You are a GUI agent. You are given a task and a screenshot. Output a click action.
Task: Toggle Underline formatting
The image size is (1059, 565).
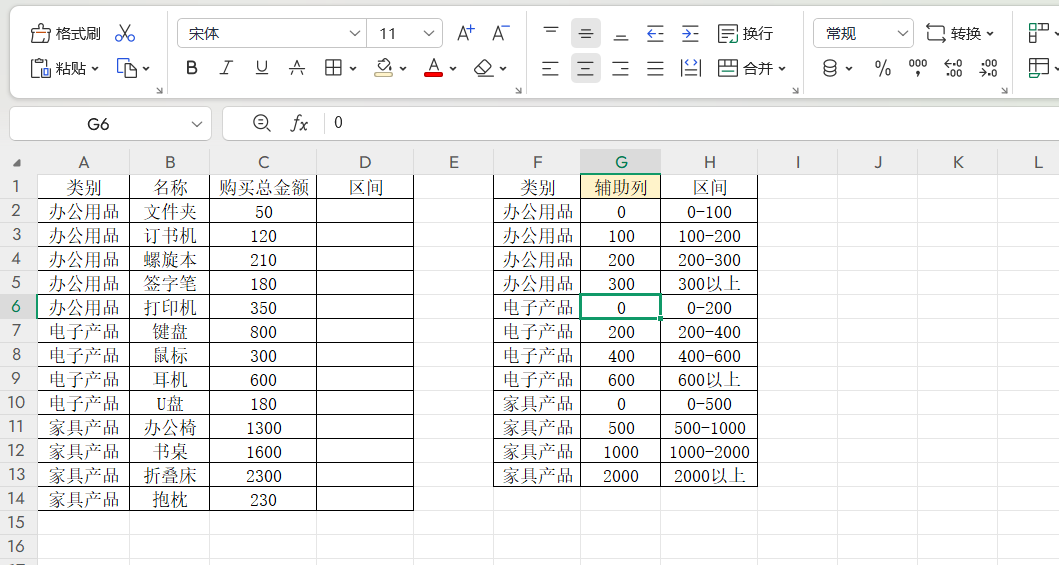click(261, 68)
